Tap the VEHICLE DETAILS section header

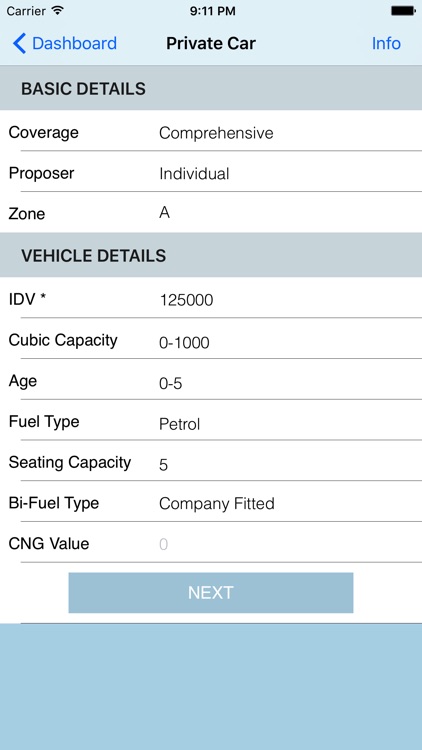pos(211,255)
